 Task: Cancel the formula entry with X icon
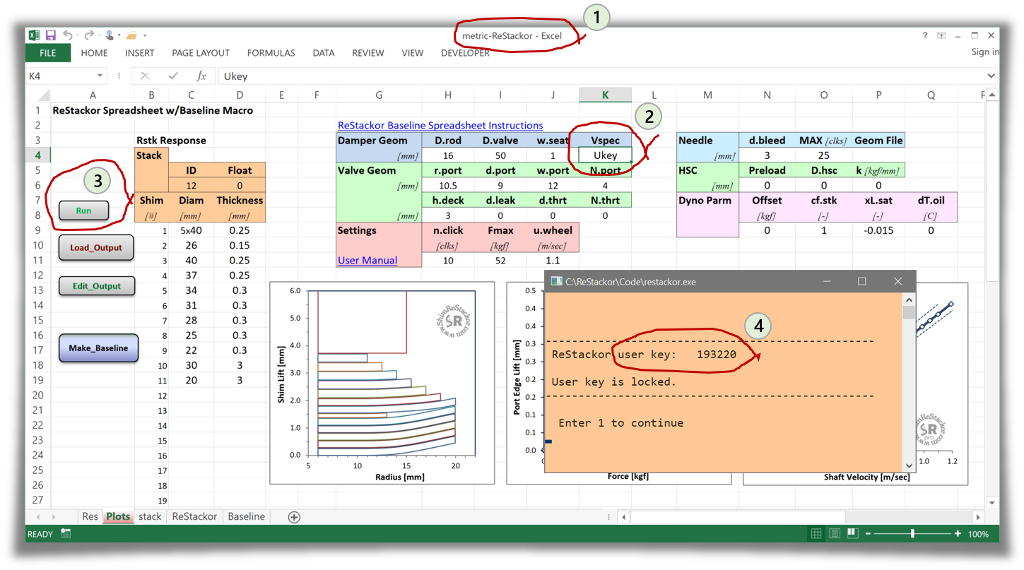tap(145, 76)
